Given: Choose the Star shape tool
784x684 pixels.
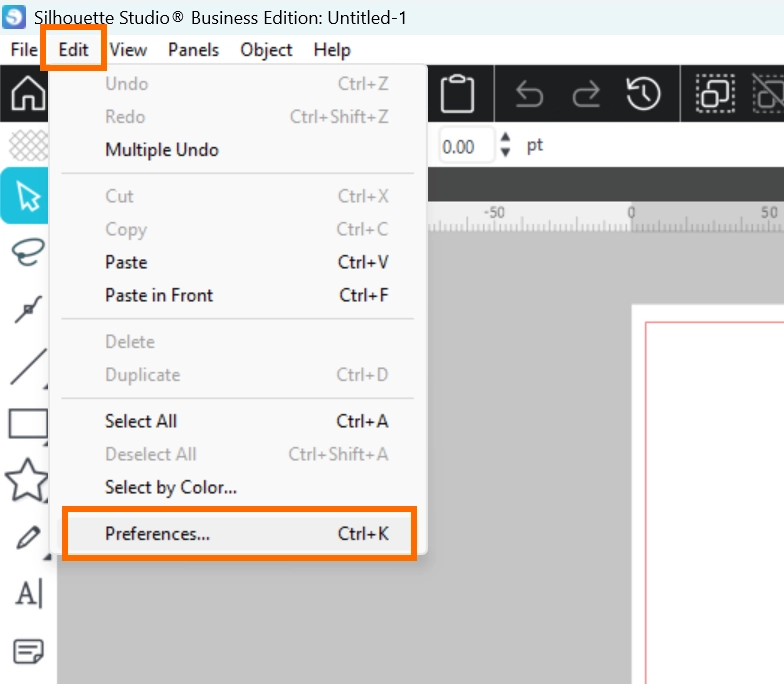Looking at the screenshot, I should tap(28, 481).
